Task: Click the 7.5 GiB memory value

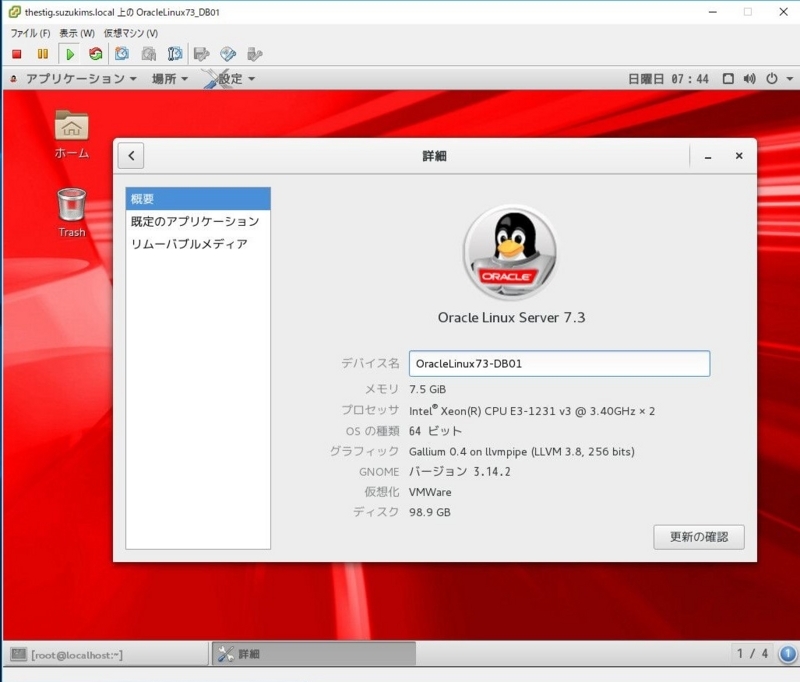Action: 428,389
